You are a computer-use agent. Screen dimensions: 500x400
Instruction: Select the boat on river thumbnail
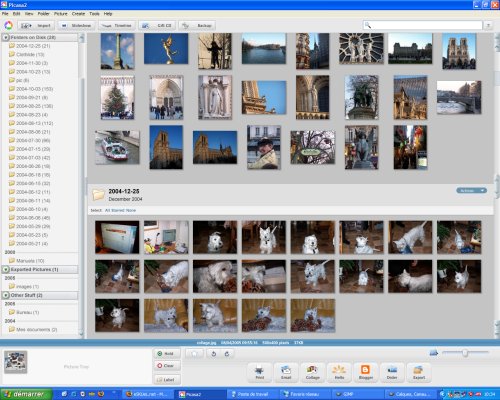pyautogui.click(x=117, y=147)
